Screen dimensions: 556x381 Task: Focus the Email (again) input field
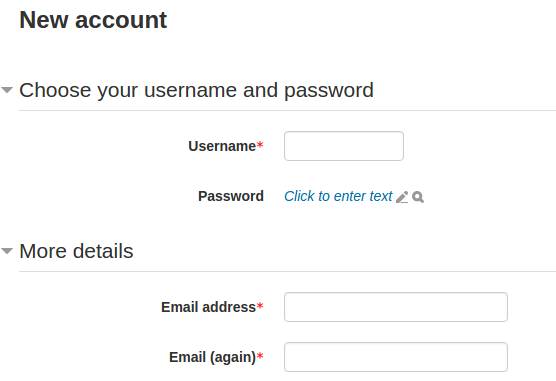point(396,357)
